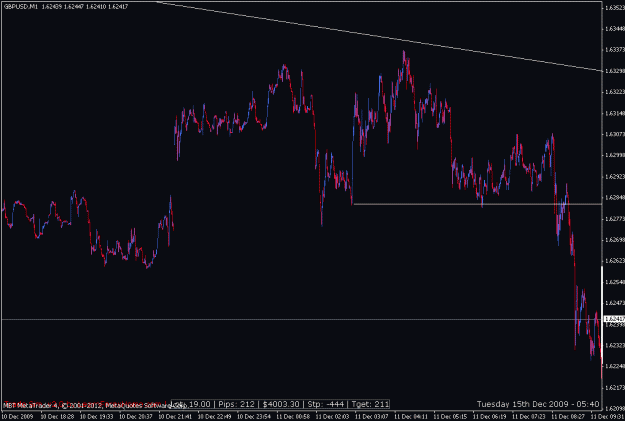Click the 10 Dec 22:49 time axis label
This screenshot has width=625, height=421.
click(214, 416)
